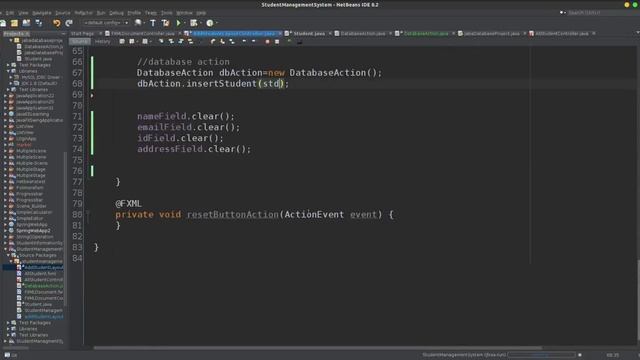The height and width of the screenshot is (360, 640).
Task: Switch editor to Source view
Action: coord(80,41)
